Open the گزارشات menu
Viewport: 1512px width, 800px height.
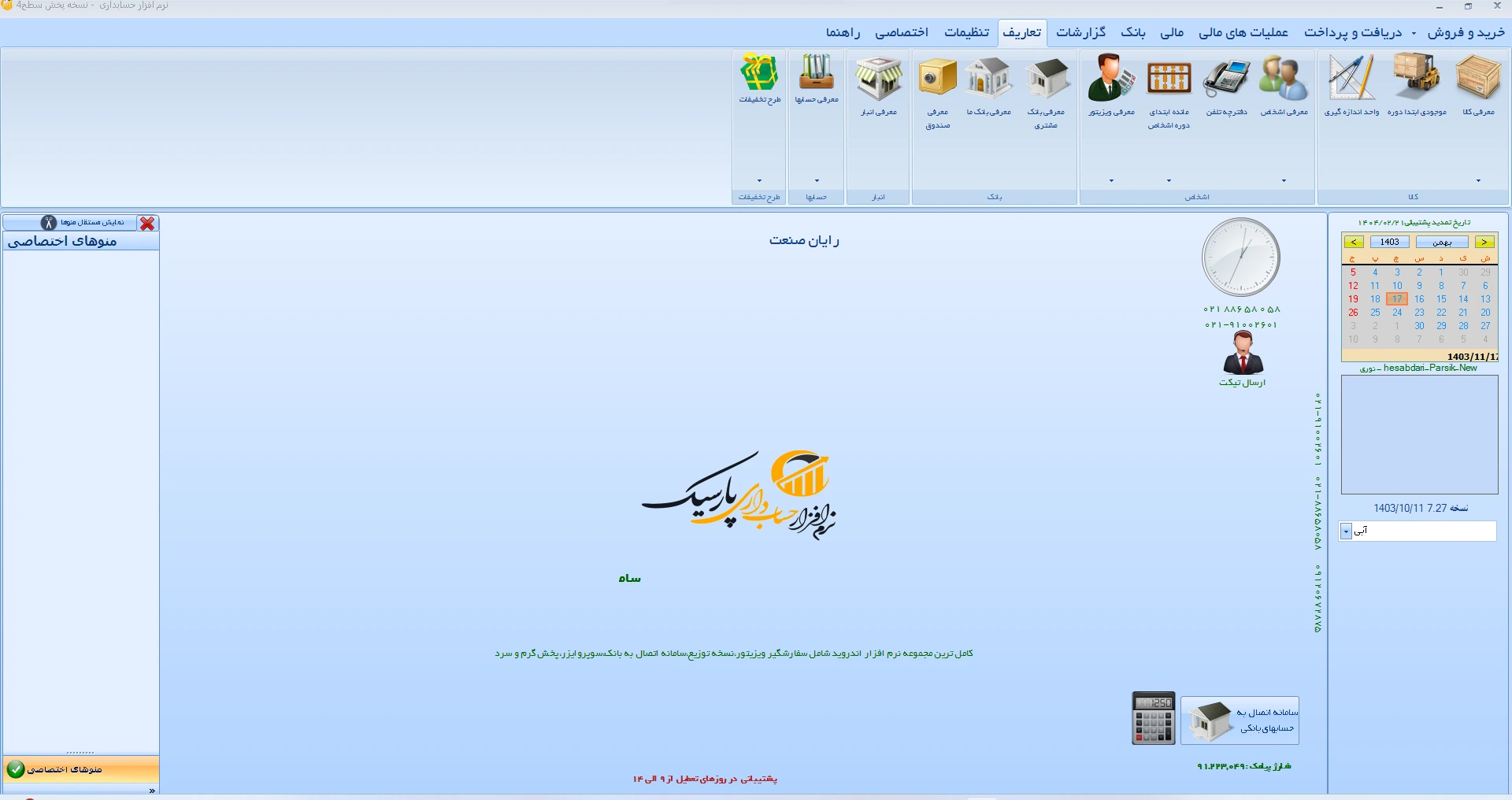click(1080, 32)
